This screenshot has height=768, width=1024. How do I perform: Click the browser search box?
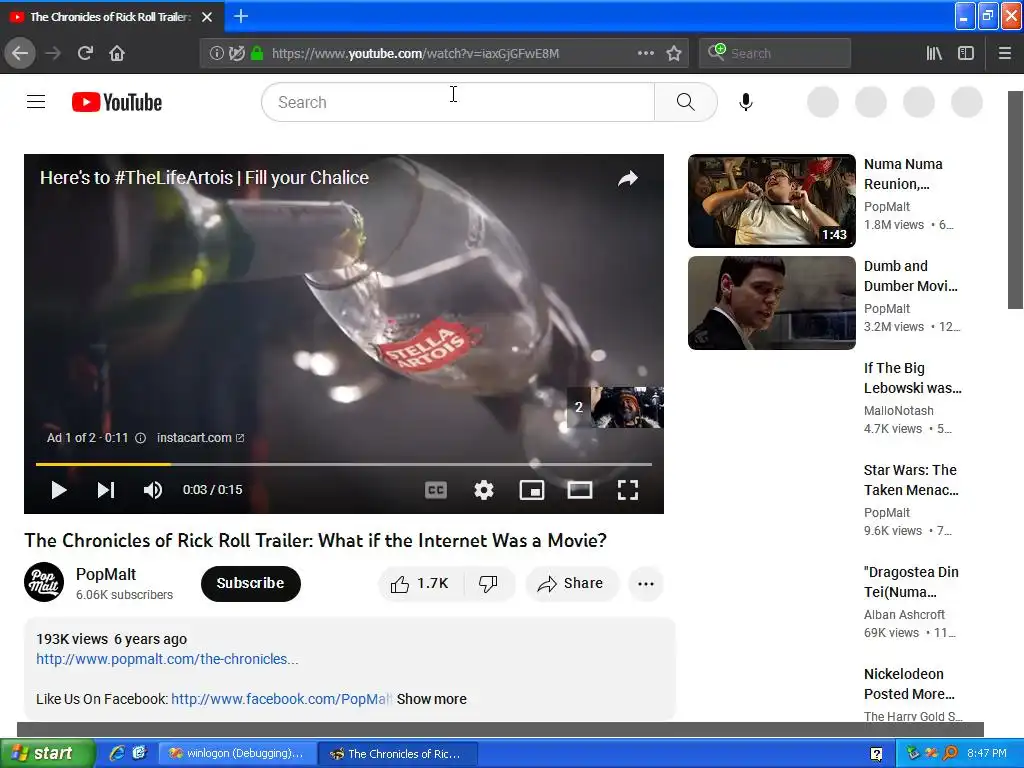click(x=775, y=53)
